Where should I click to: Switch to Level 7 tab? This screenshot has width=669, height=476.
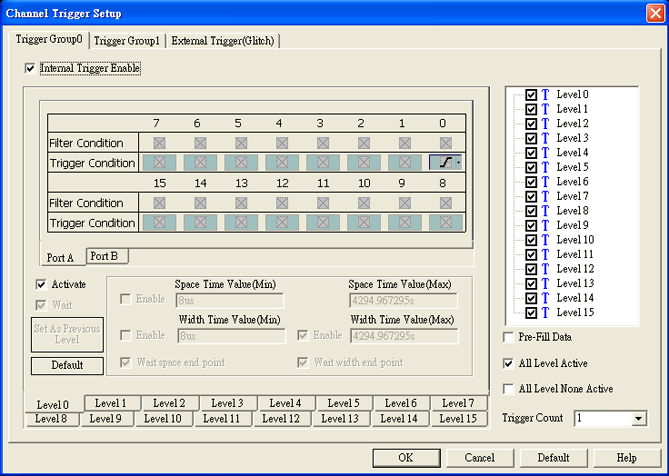tap(458, 403)
